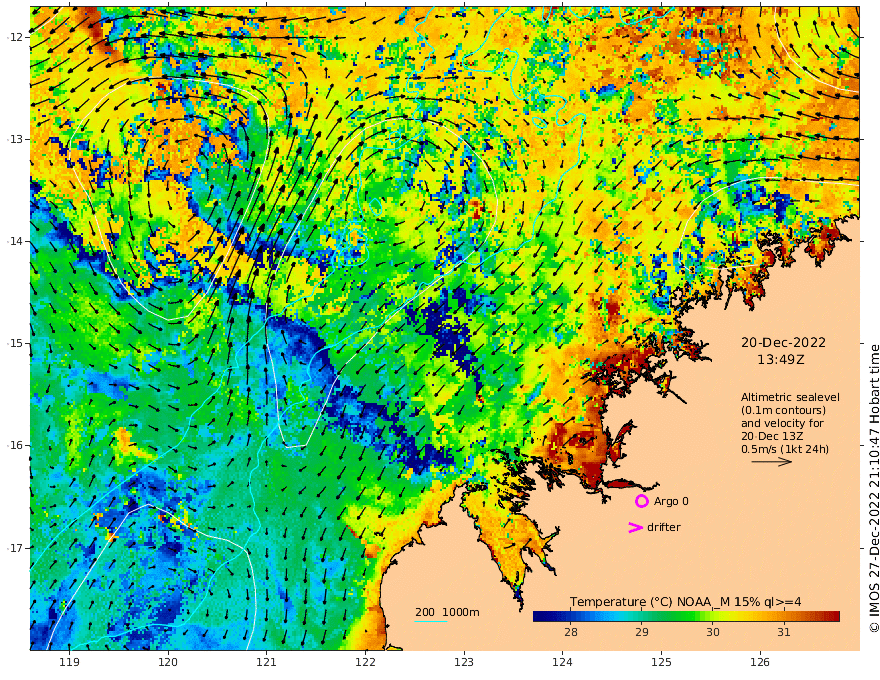Click the latitude axis label '-14'
This screenshot has height=680, width=880.
pyautogui.click(x=15, y=241)
